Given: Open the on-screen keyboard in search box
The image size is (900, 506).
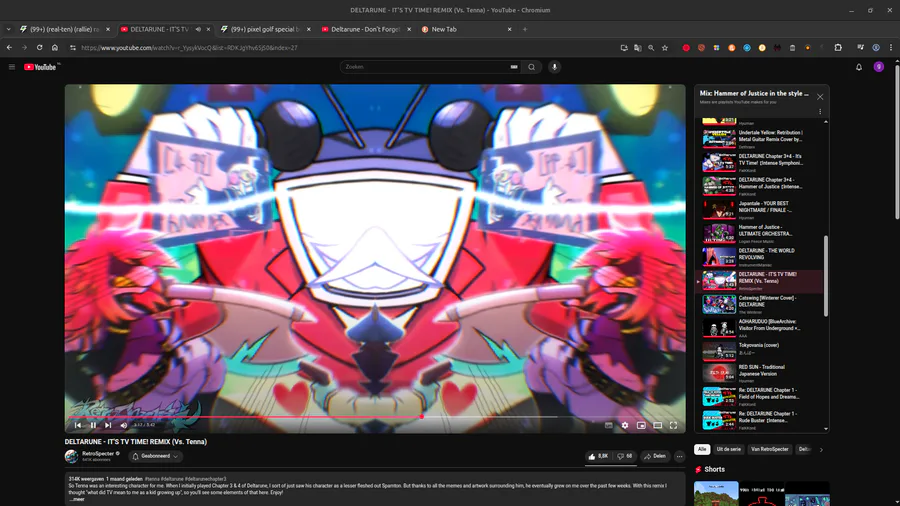Looking at the screenshot, I should 514,67.
